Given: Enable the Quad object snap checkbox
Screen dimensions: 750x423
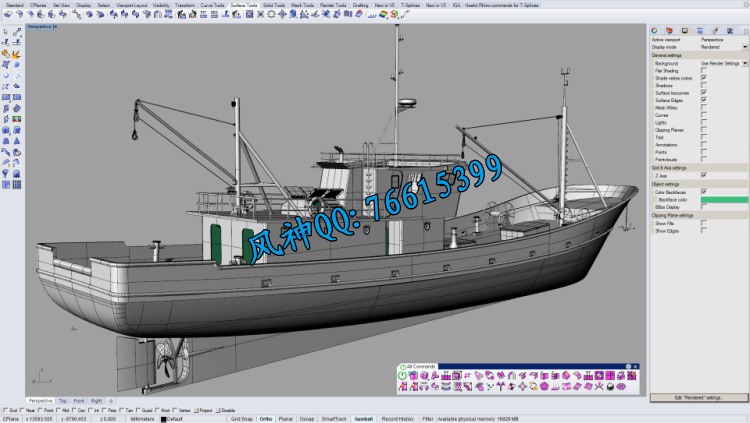Looking at the screenshot, I should [x=138, y=410].
